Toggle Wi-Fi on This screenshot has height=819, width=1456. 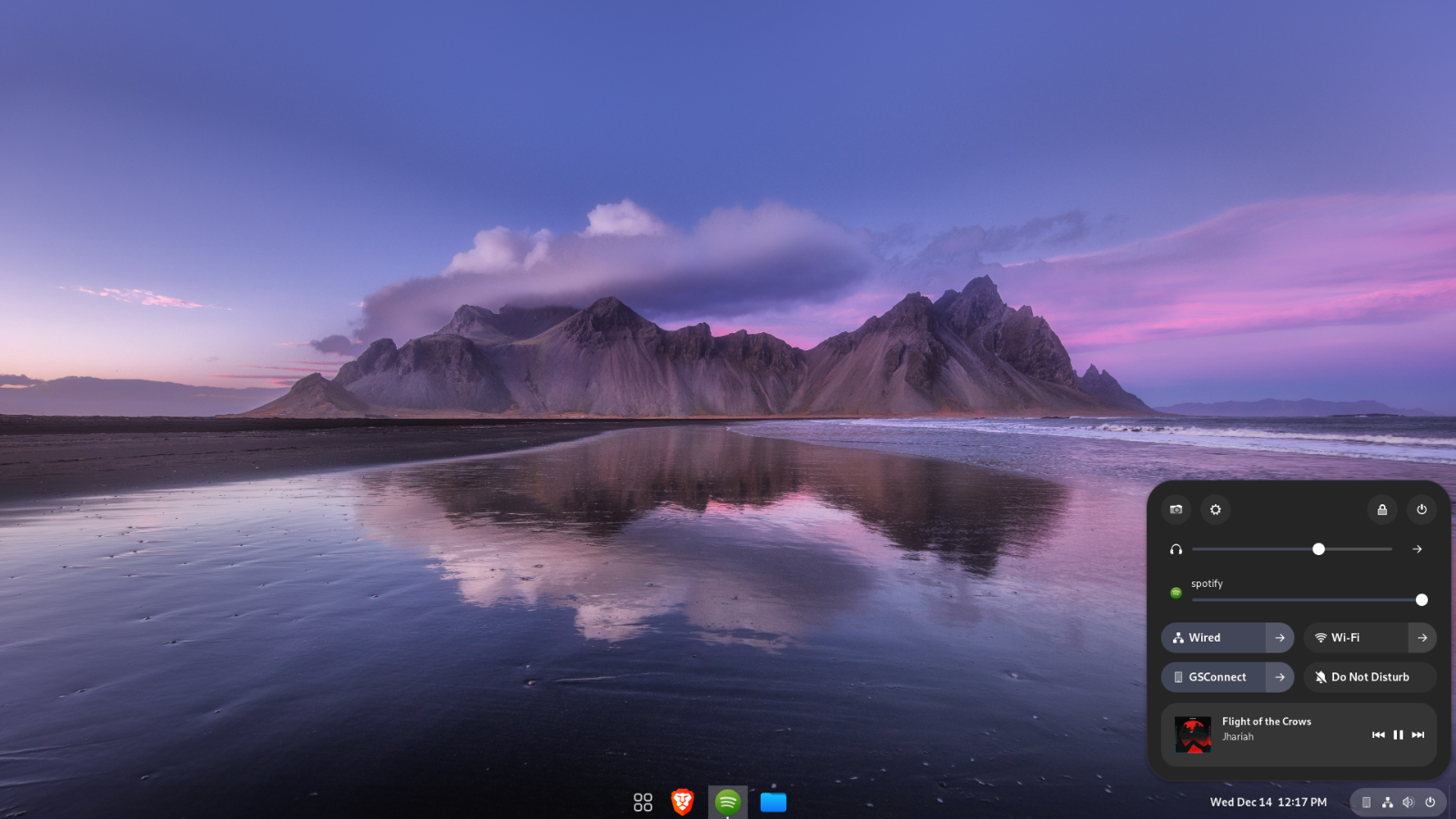click(x=1356, y=638)
